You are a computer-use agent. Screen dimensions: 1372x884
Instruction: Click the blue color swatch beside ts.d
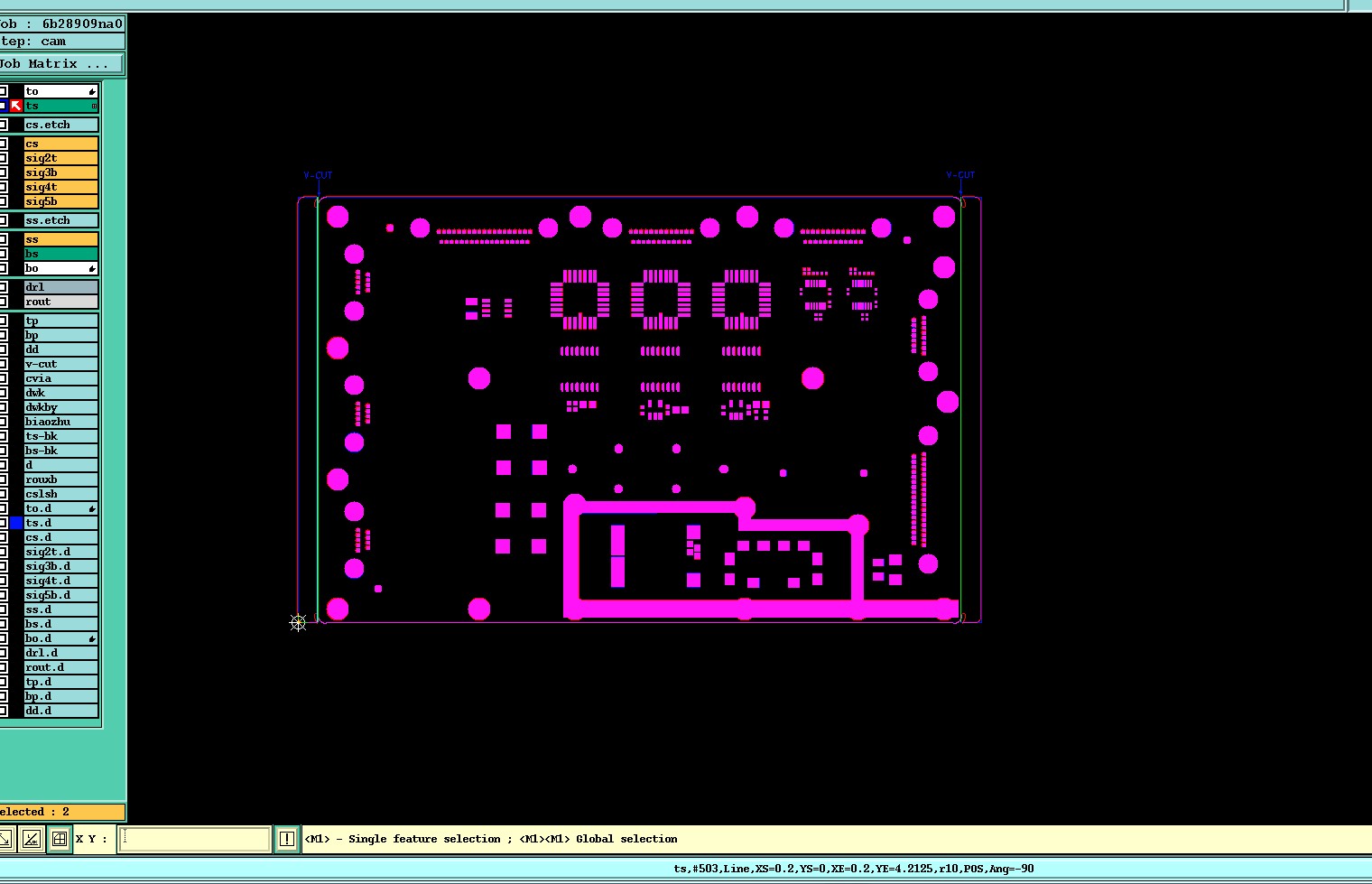[16, 523]
